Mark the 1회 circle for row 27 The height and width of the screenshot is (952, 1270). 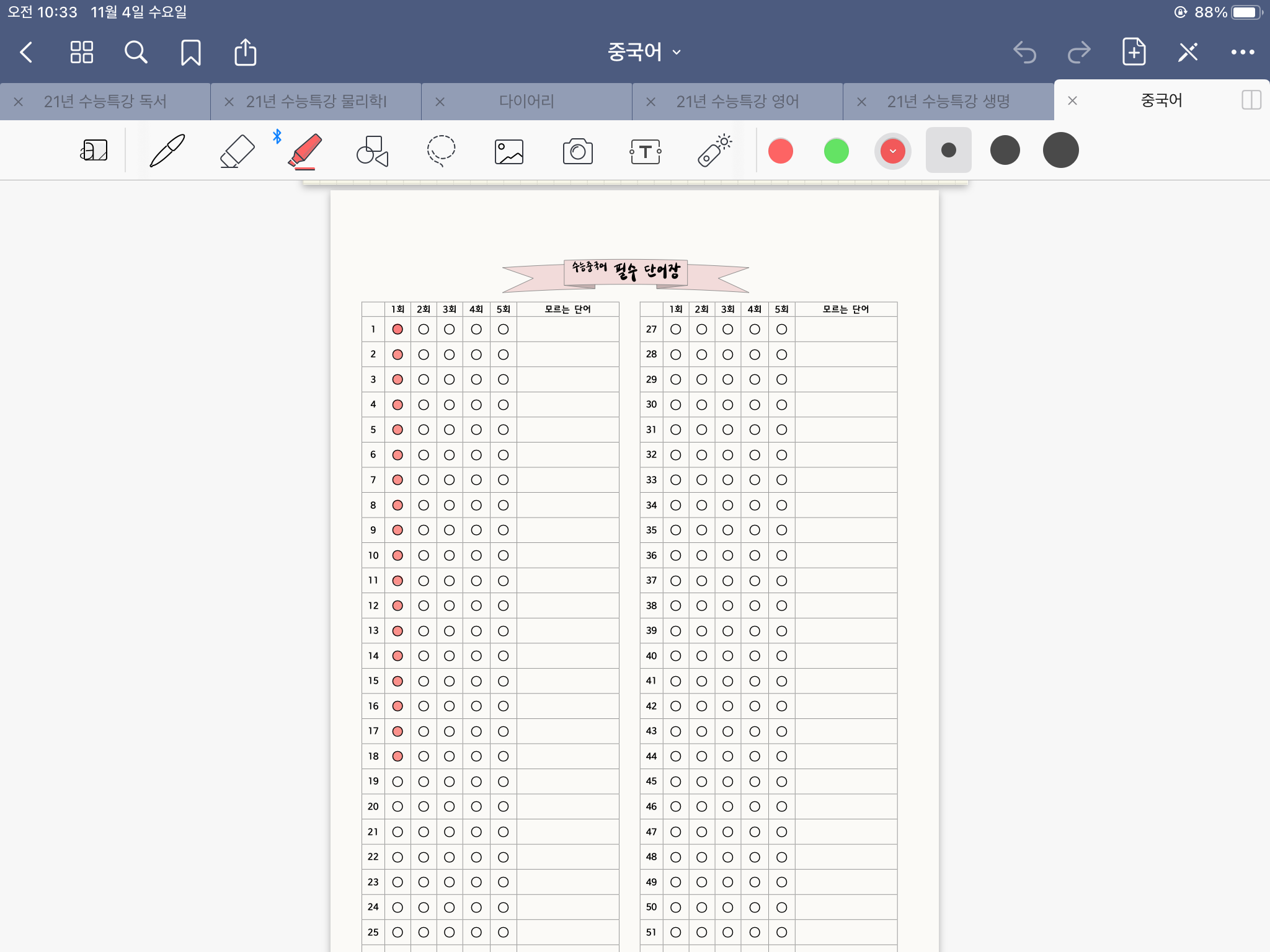click(x=676, y=330)
